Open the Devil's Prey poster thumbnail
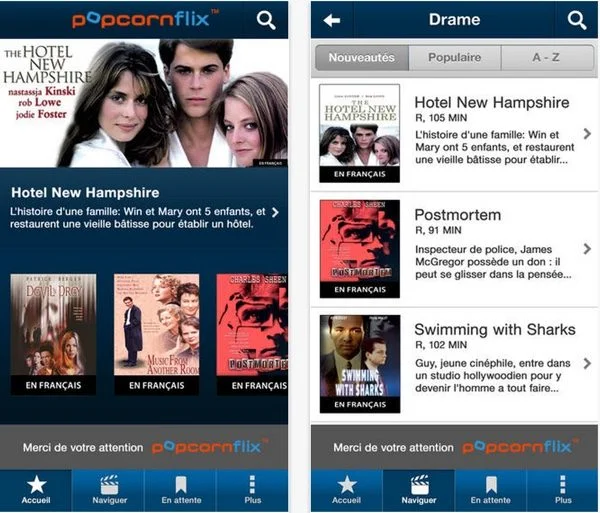Screen dimensions: 600x513 click(53, 334)
